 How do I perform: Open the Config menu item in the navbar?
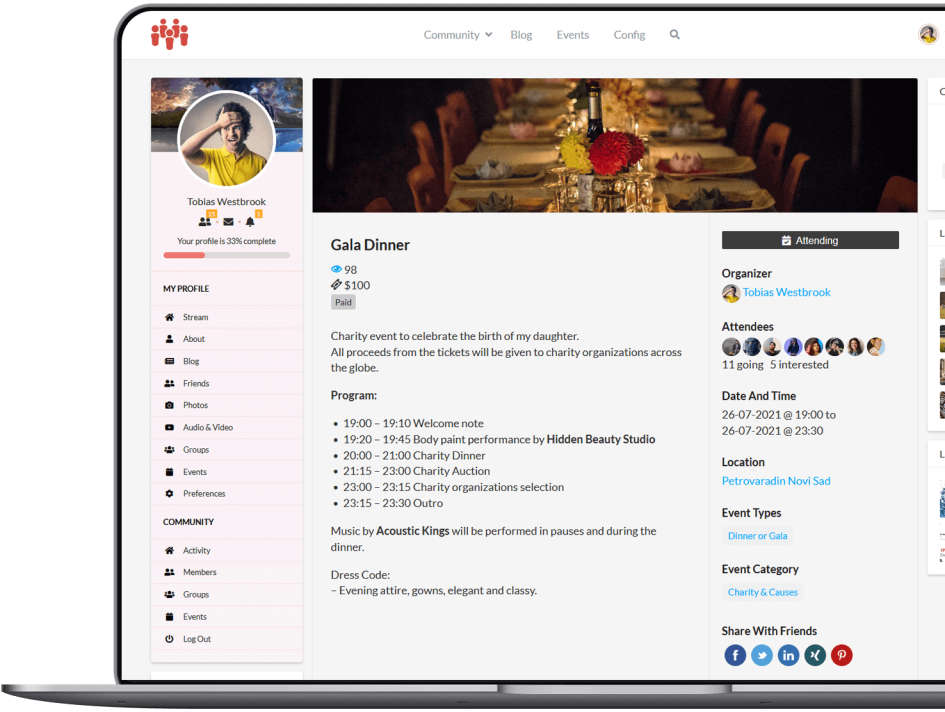pyautogui.click(x=629, y=35)
